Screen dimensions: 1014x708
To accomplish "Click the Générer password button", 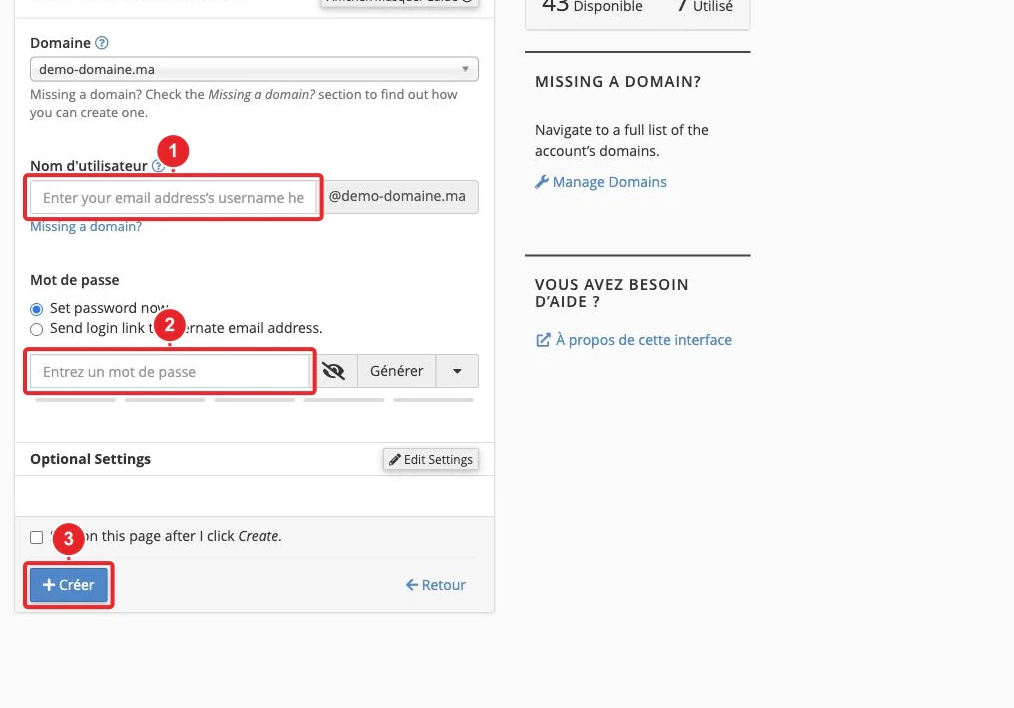I will pos(396,371).
